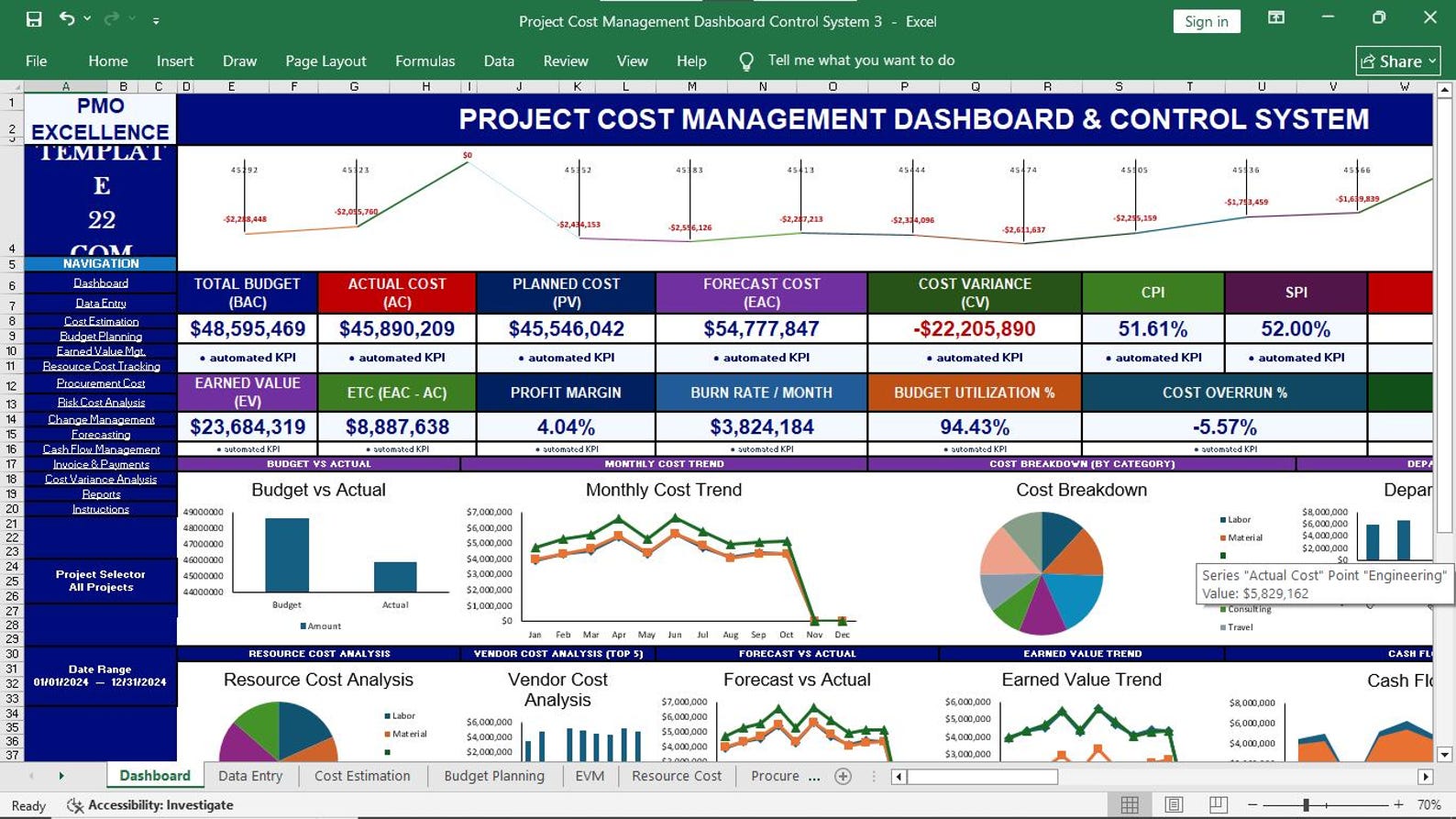Click the Select All corner triangle
1456x819 pixels.
point(12,87)
